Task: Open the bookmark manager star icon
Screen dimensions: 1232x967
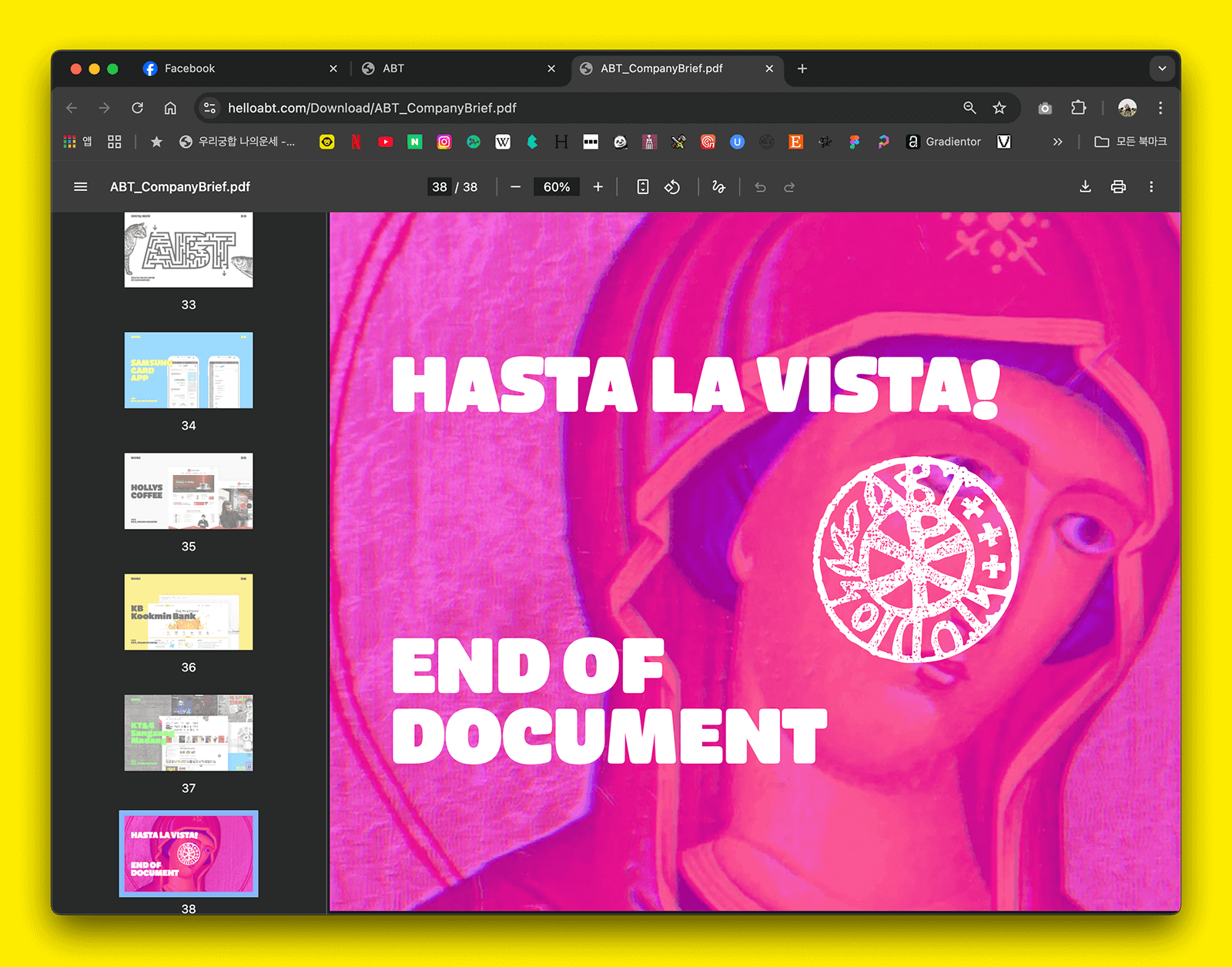Action: tap(156, 142)
